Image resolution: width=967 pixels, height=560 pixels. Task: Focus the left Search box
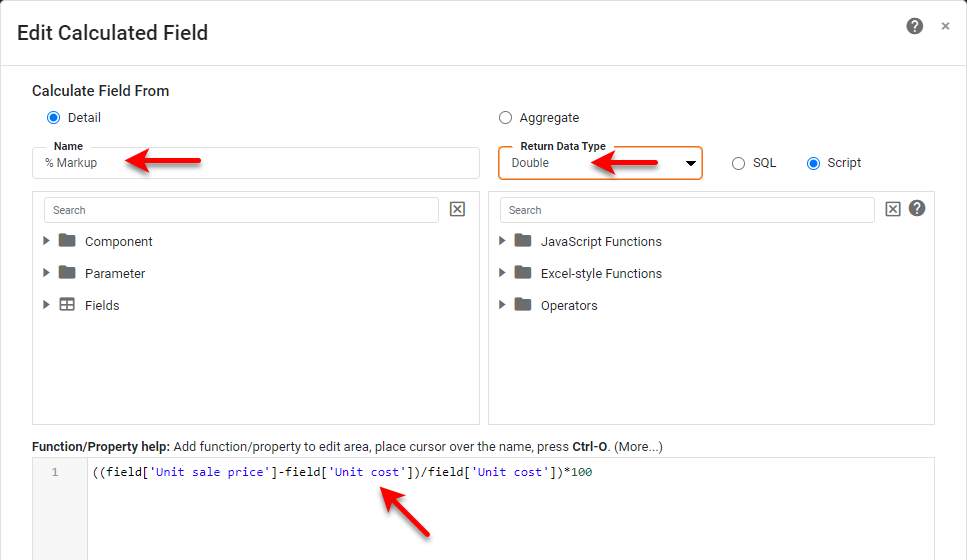[241, 210]
